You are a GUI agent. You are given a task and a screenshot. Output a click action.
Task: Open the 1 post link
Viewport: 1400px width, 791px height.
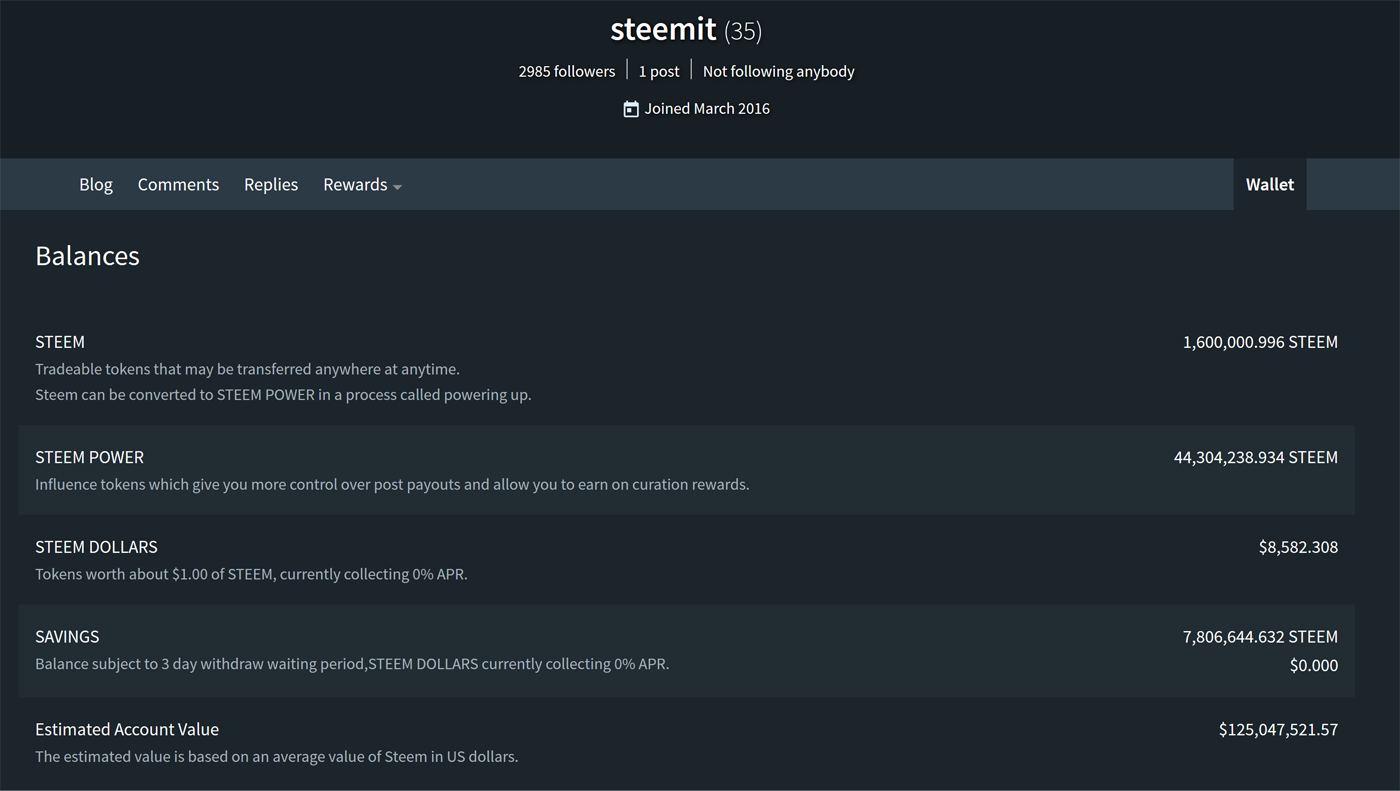tap(659, 71)
